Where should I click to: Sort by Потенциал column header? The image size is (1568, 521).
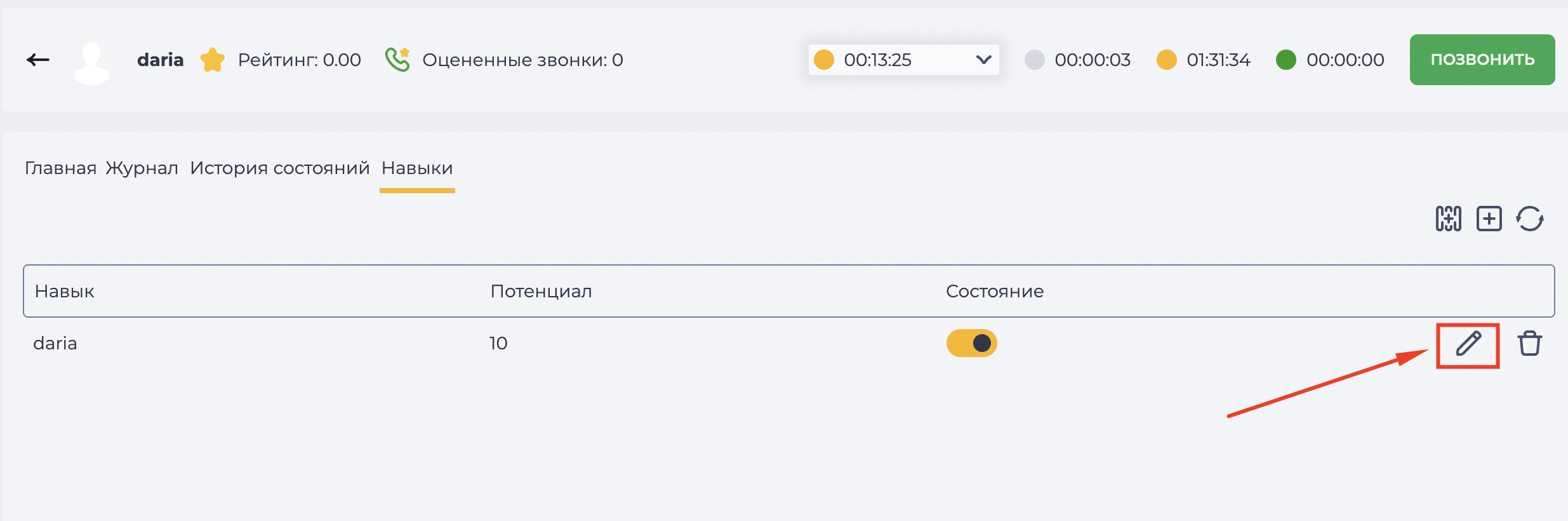point(541,291)
